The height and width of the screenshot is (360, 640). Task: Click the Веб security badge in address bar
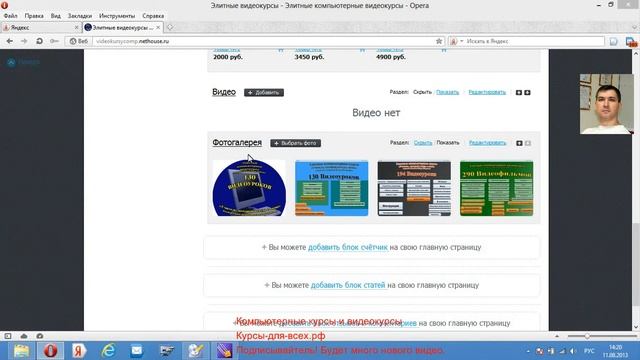coord(78,41)
